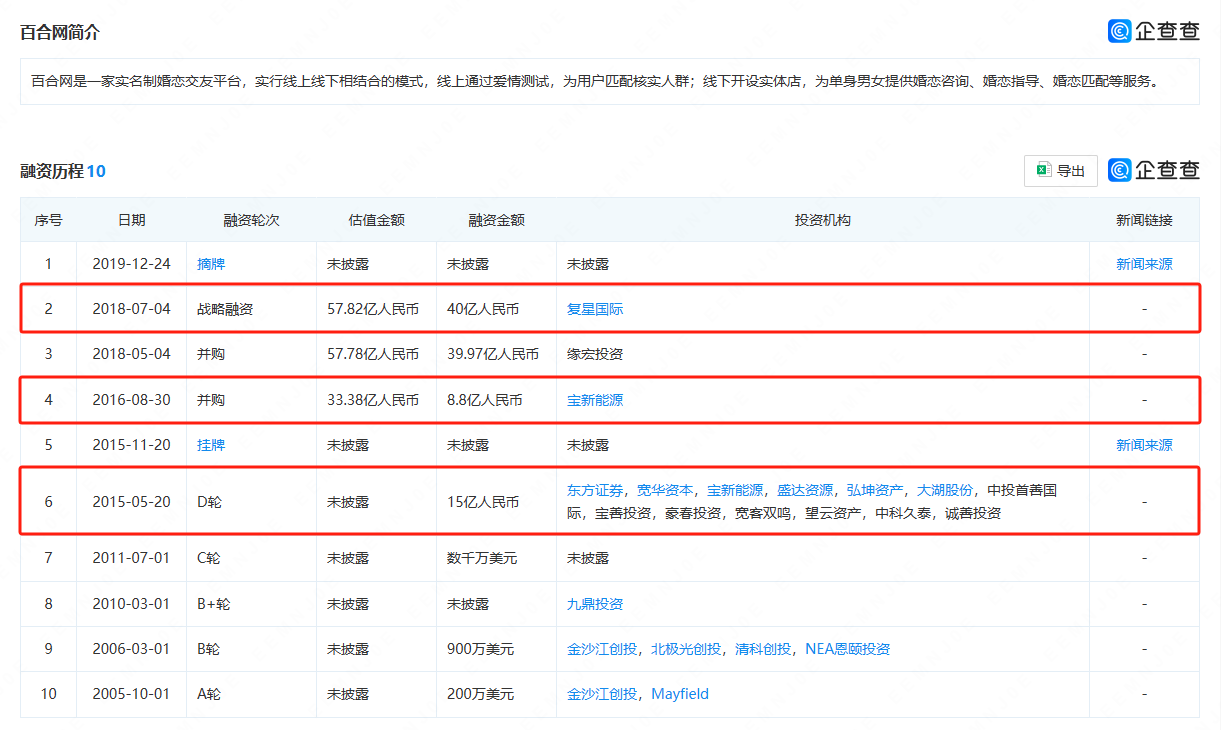1221x730 pixels.
Task: Select the date cell 2018-07-04
Action: [131, 309]
